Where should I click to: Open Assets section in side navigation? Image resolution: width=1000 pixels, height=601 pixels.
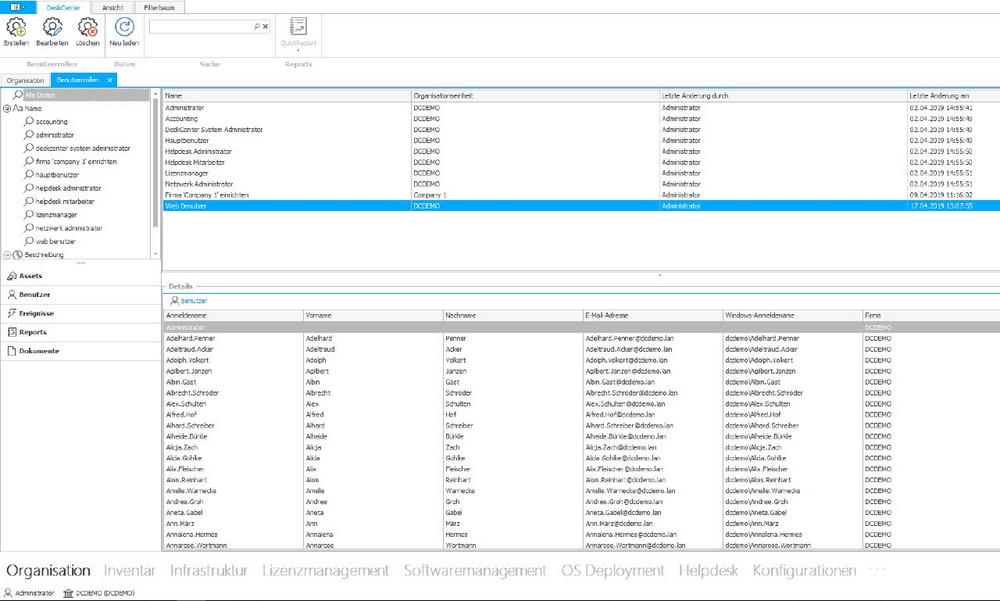click(x=30, y=275)
